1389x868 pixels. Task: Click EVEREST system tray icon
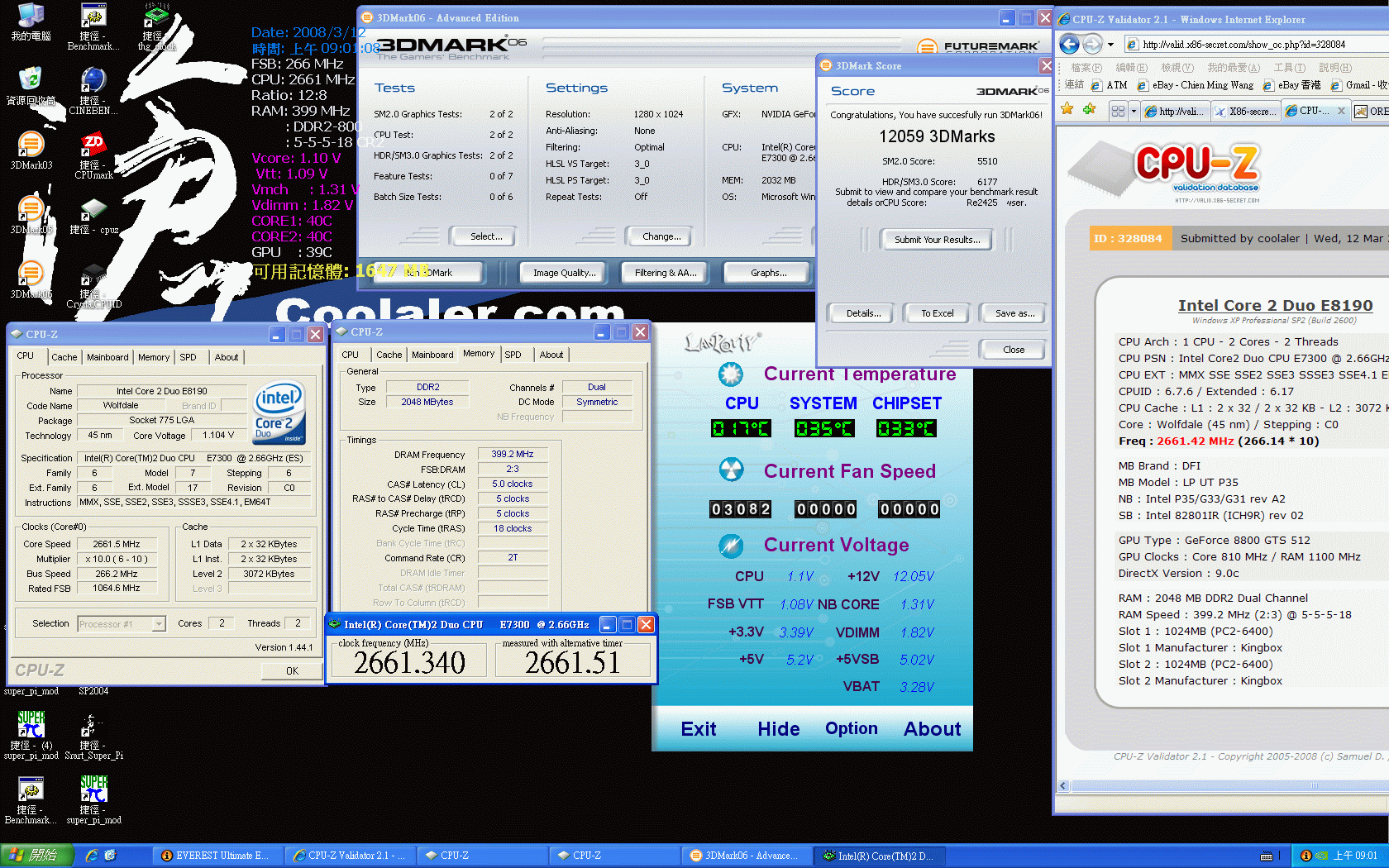tap(1306, 856)
